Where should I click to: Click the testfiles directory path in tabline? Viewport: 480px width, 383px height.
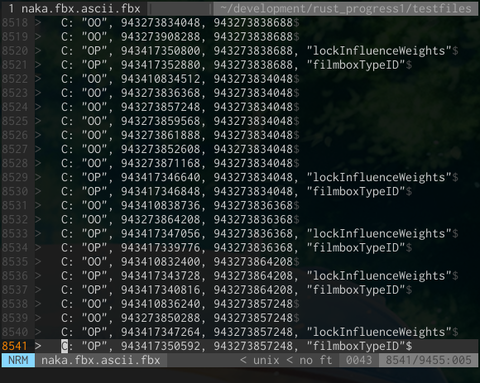[x=346, y=8]
